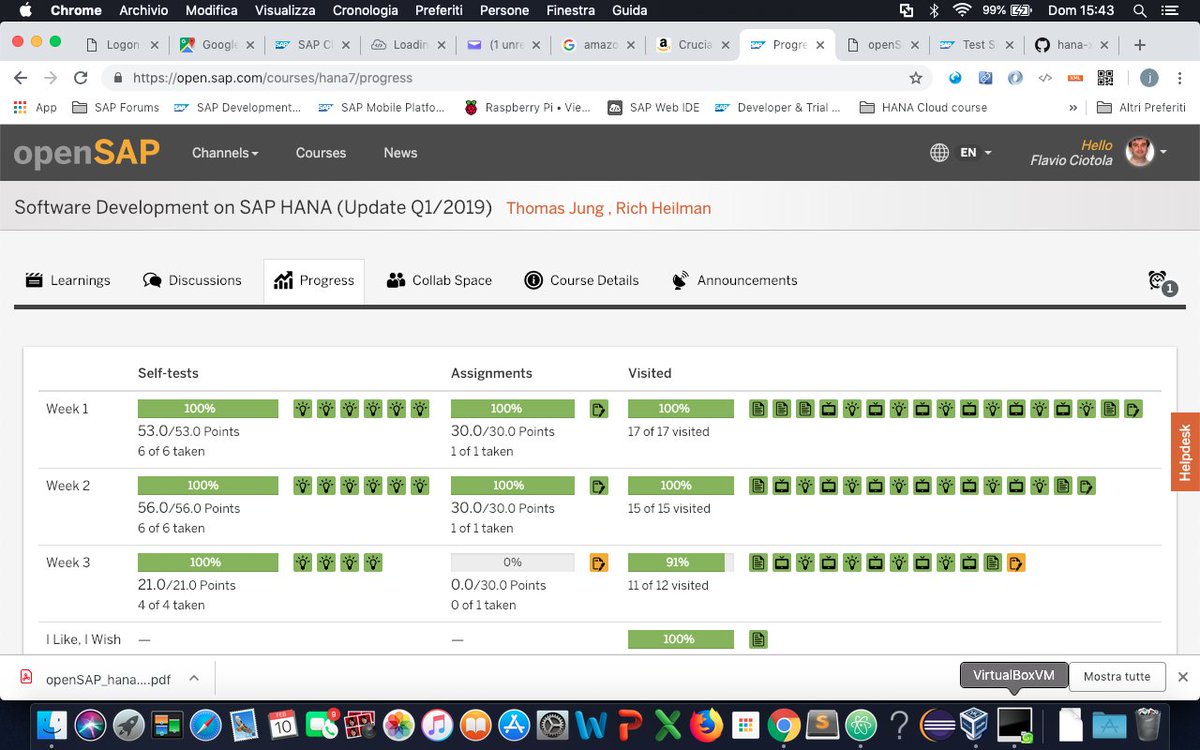The height and width of the screenshot is (750, 1200).
Task: Expand user menu arrow beside avatar
Action: click(x=1164, y=152)
